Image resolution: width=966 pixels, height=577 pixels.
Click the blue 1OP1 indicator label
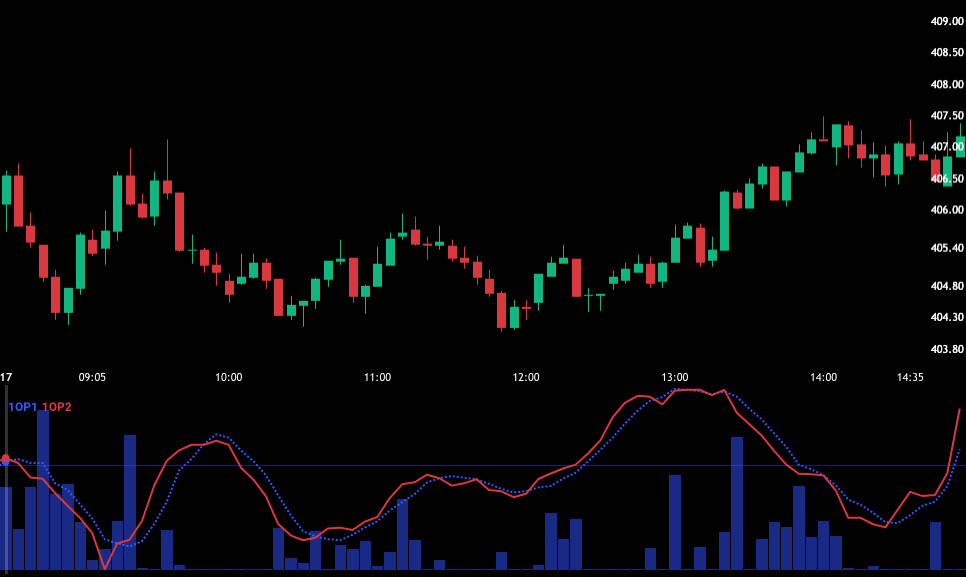tap(23, 407)
